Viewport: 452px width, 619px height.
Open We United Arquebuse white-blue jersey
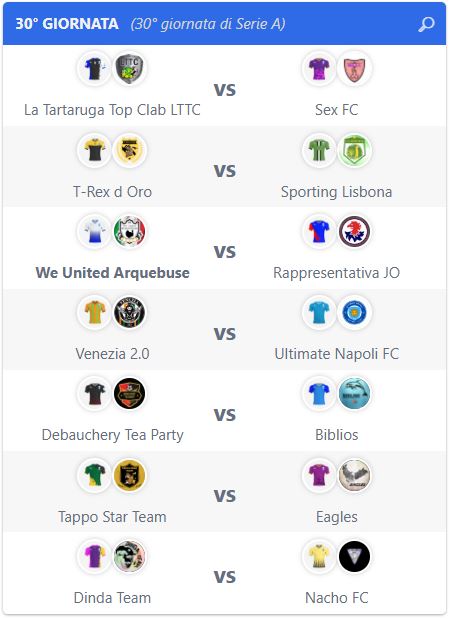(94, 231)
